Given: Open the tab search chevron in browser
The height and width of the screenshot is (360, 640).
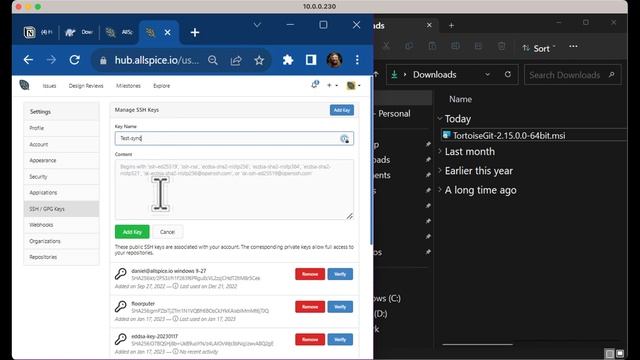Looking at the screenshot, I should [257, 25].
